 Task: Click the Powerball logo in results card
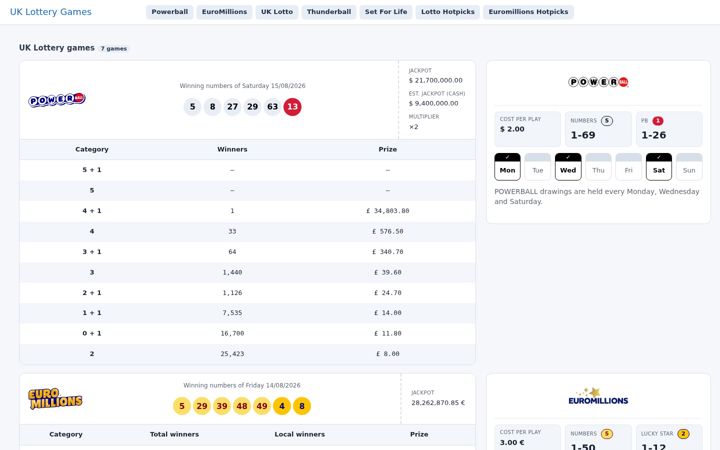point(57,100)
